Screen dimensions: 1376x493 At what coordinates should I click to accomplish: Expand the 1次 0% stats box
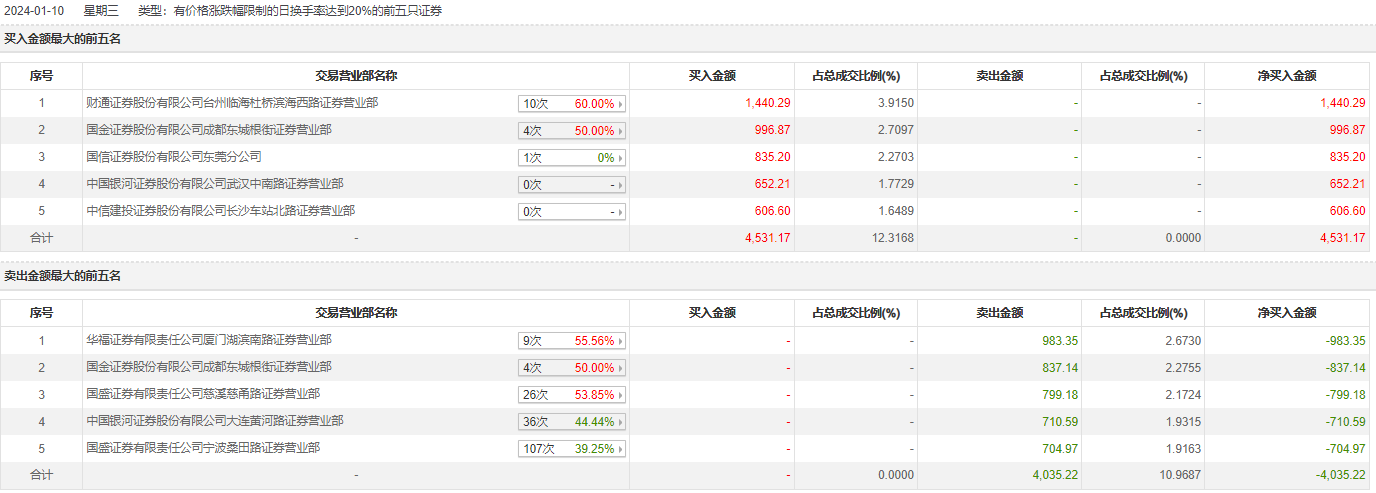[x=572, y=158]
